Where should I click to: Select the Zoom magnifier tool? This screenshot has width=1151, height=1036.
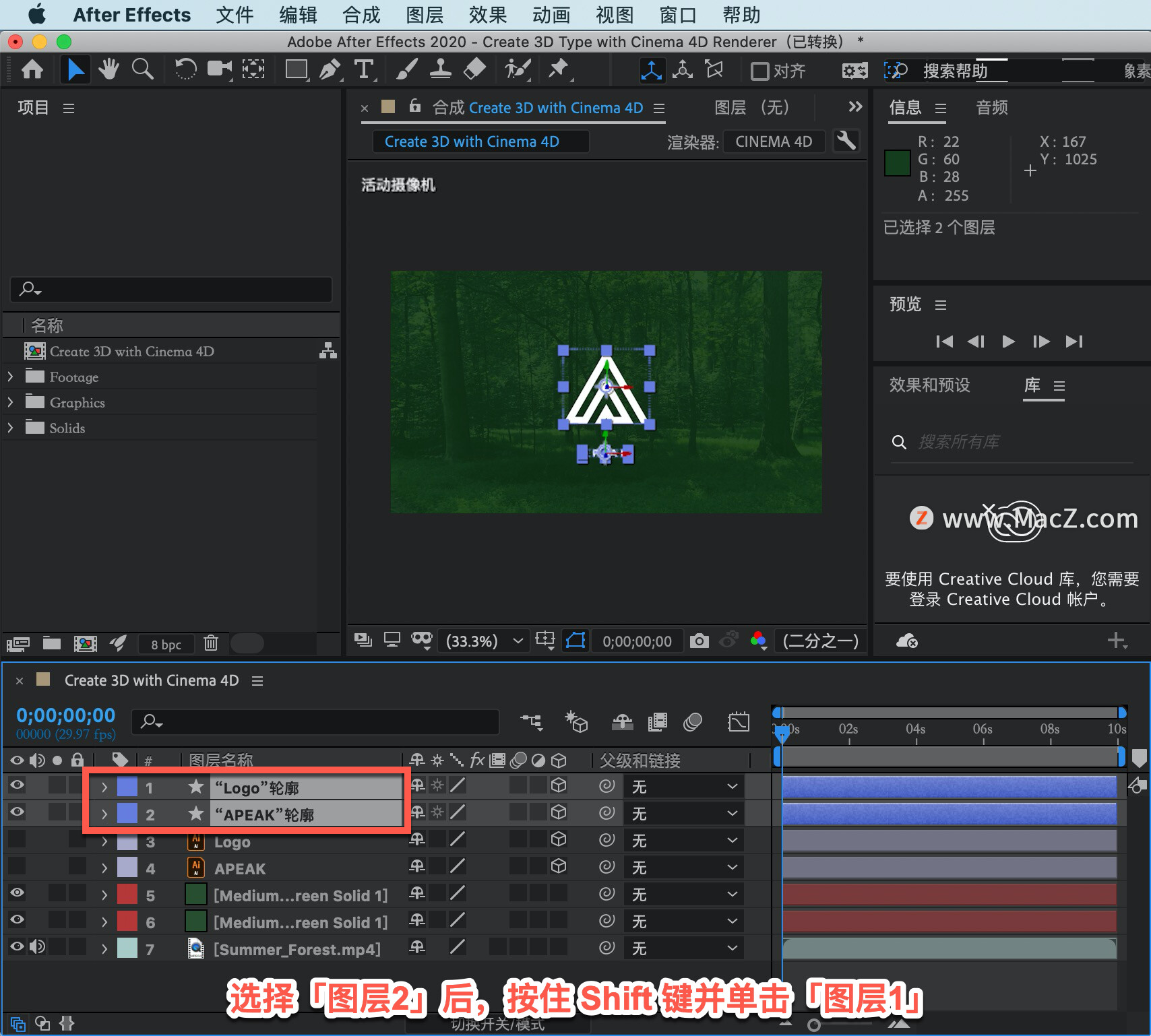pos(142,69)
